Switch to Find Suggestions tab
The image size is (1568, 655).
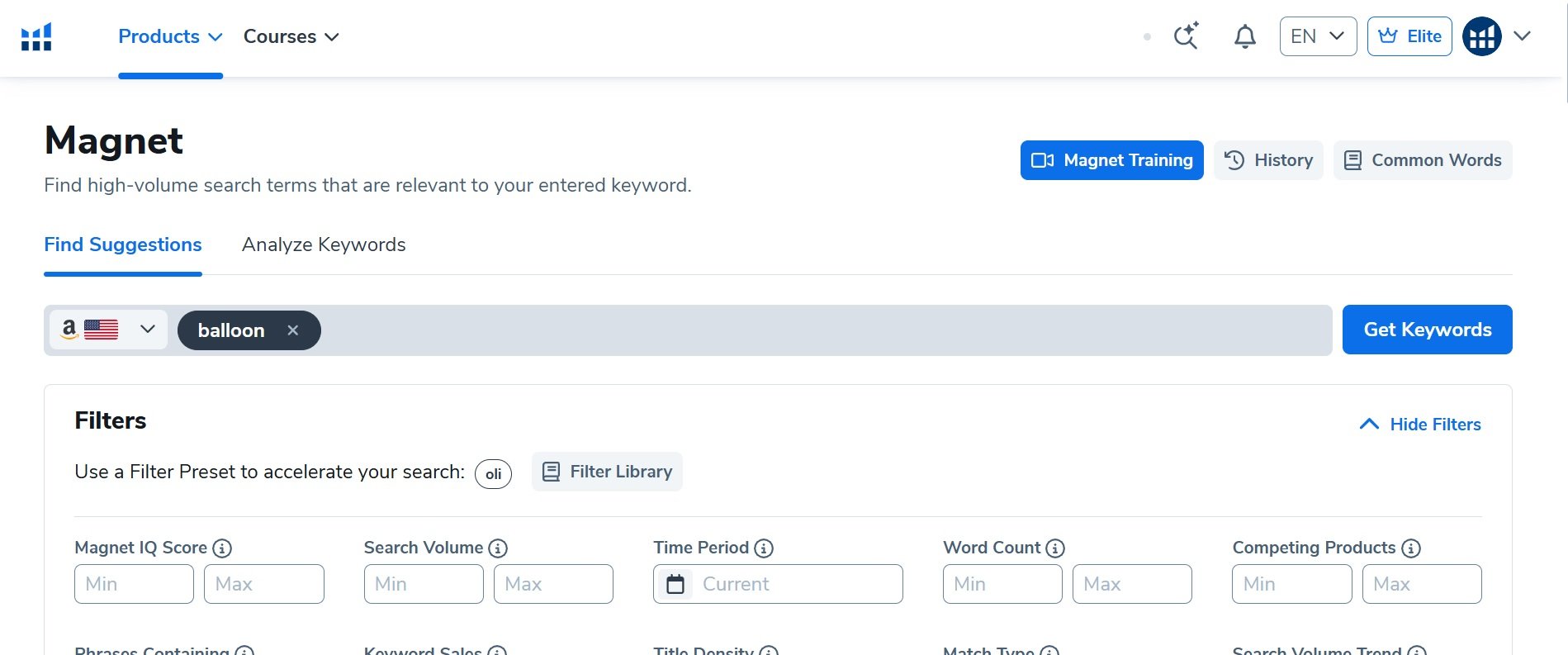click(123, 244)
